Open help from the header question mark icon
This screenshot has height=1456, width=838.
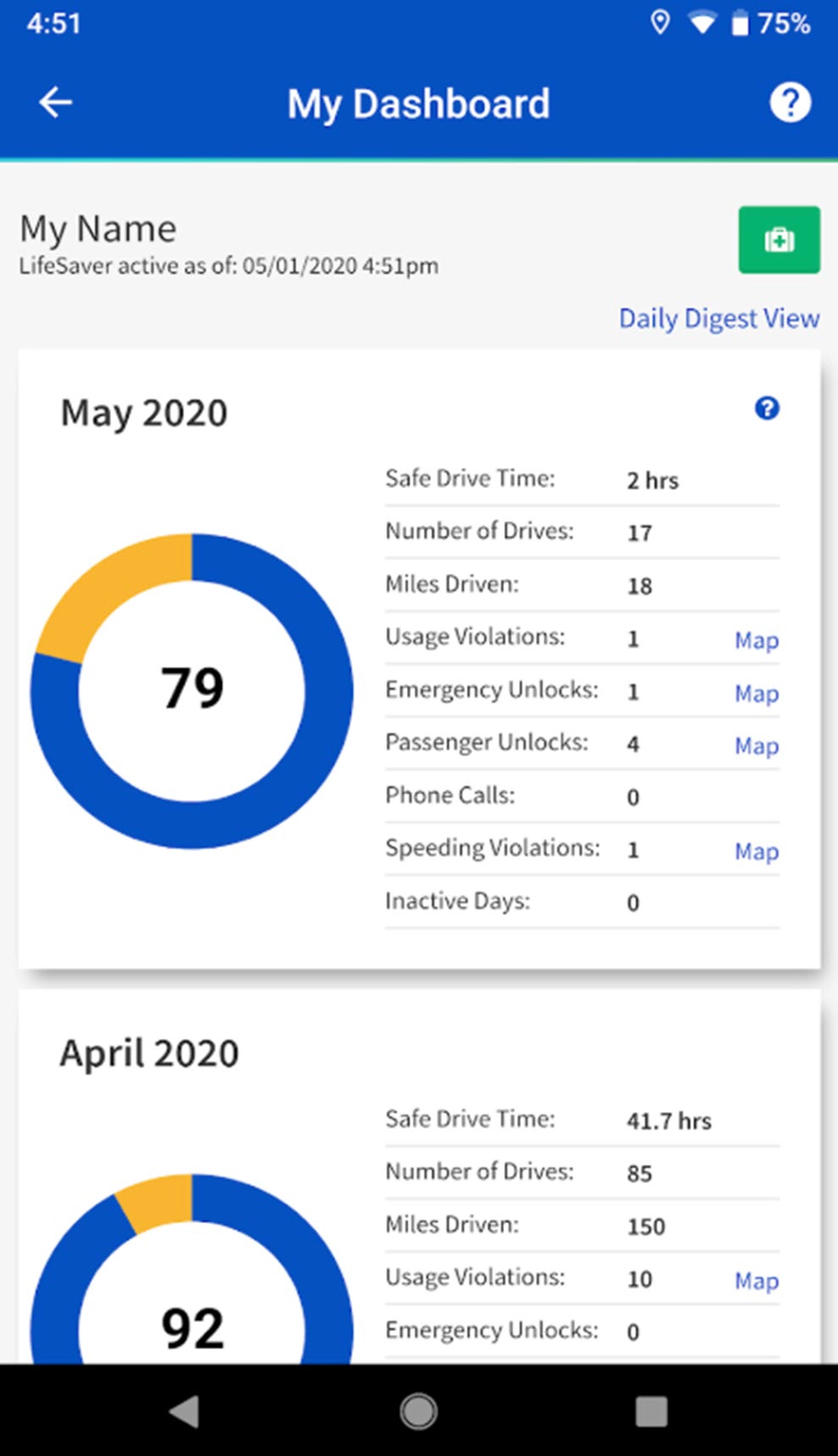790,103
